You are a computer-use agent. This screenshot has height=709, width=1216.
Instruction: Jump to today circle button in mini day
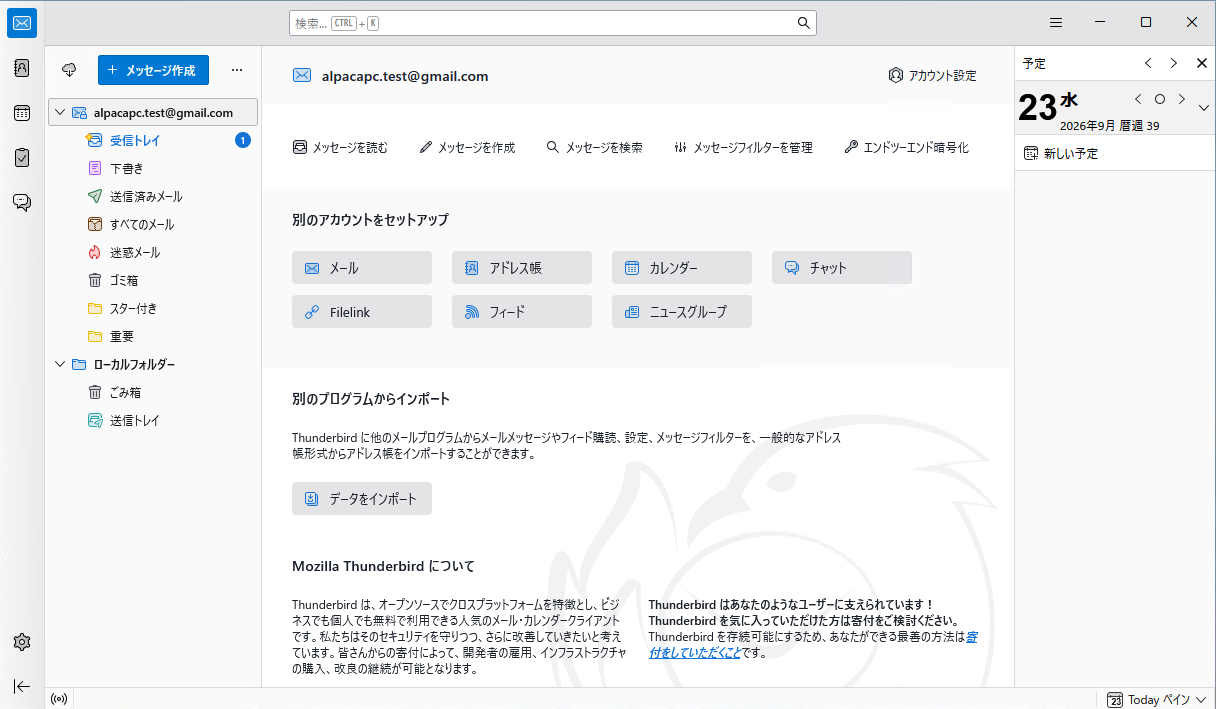pyautogui.click(x=1160, y=99)
